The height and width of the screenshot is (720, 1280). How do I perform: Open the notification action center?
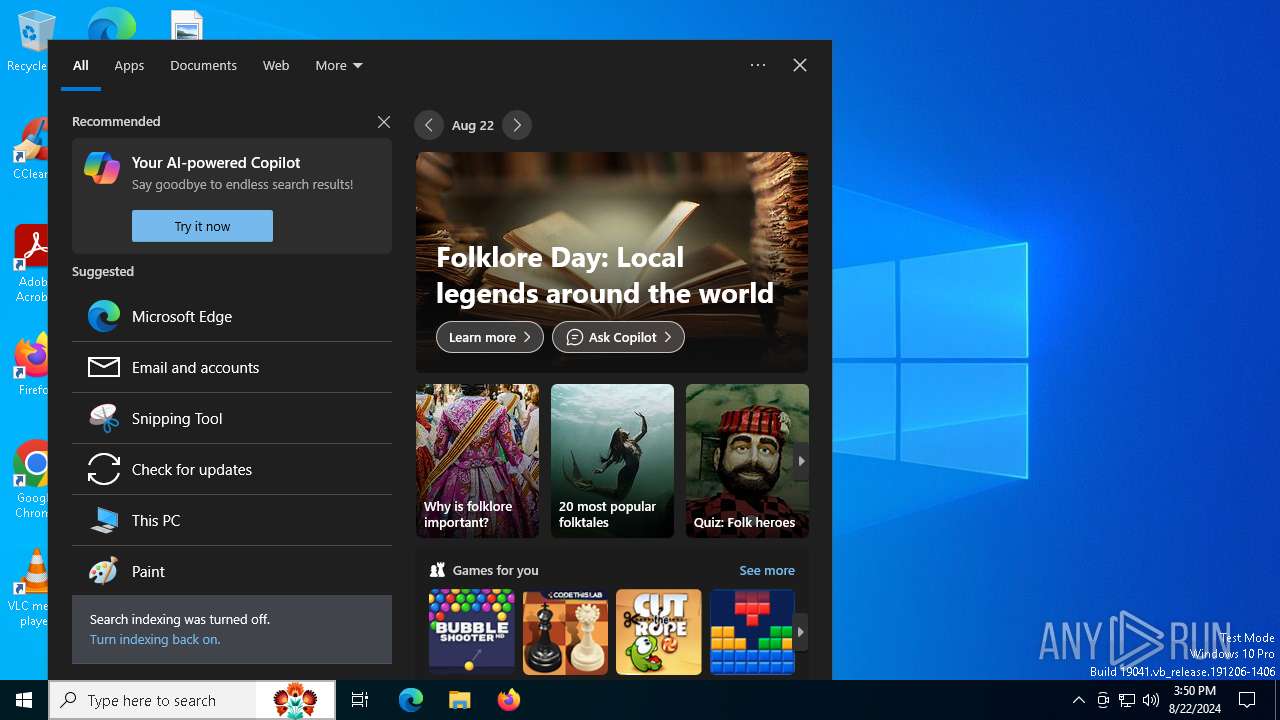tap(1247, 700)
